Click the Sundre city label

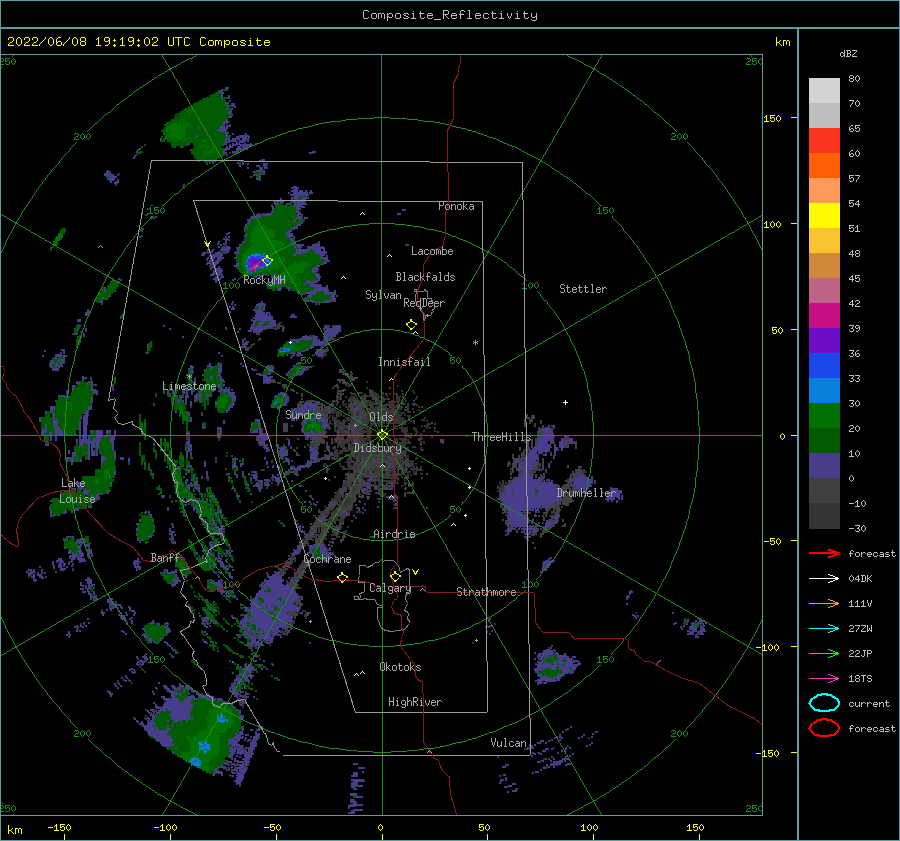pos(303,415)
